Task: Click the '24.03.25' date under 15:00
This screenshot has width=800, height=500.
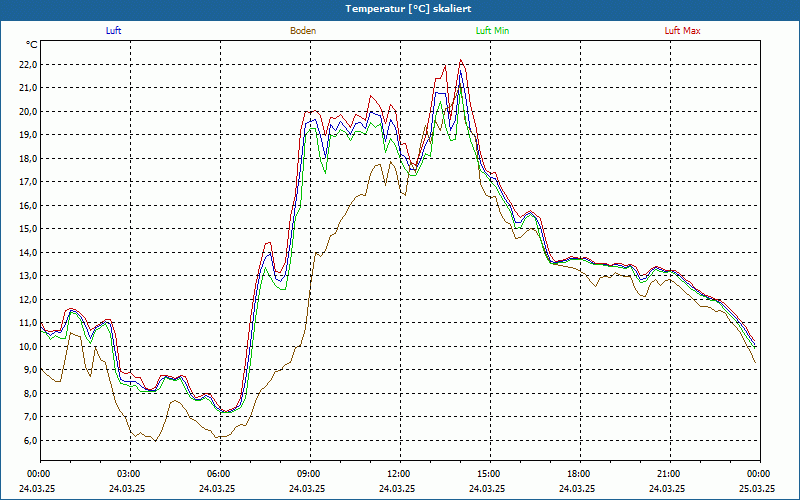Action: click(x=487, y=488)
